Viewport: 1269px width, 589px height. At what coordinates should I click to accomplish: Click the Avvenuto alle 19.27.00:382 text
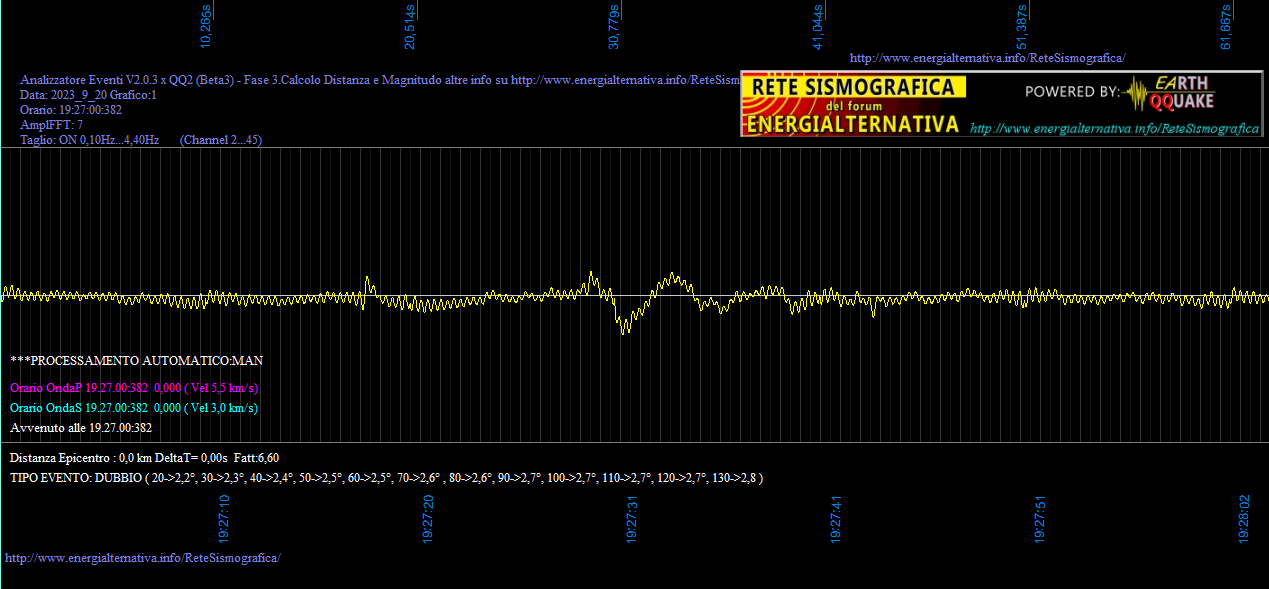tap(81, 427)
